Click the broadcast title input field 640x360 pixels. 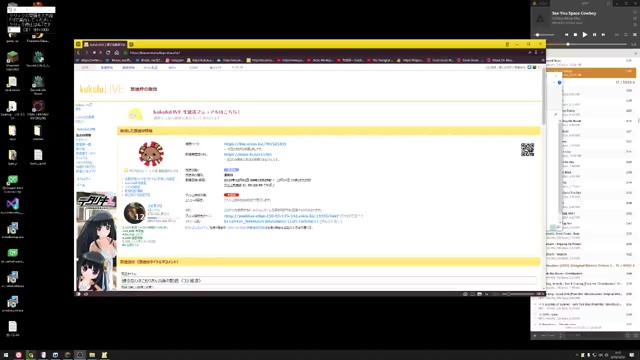click(x=329, y=280)
